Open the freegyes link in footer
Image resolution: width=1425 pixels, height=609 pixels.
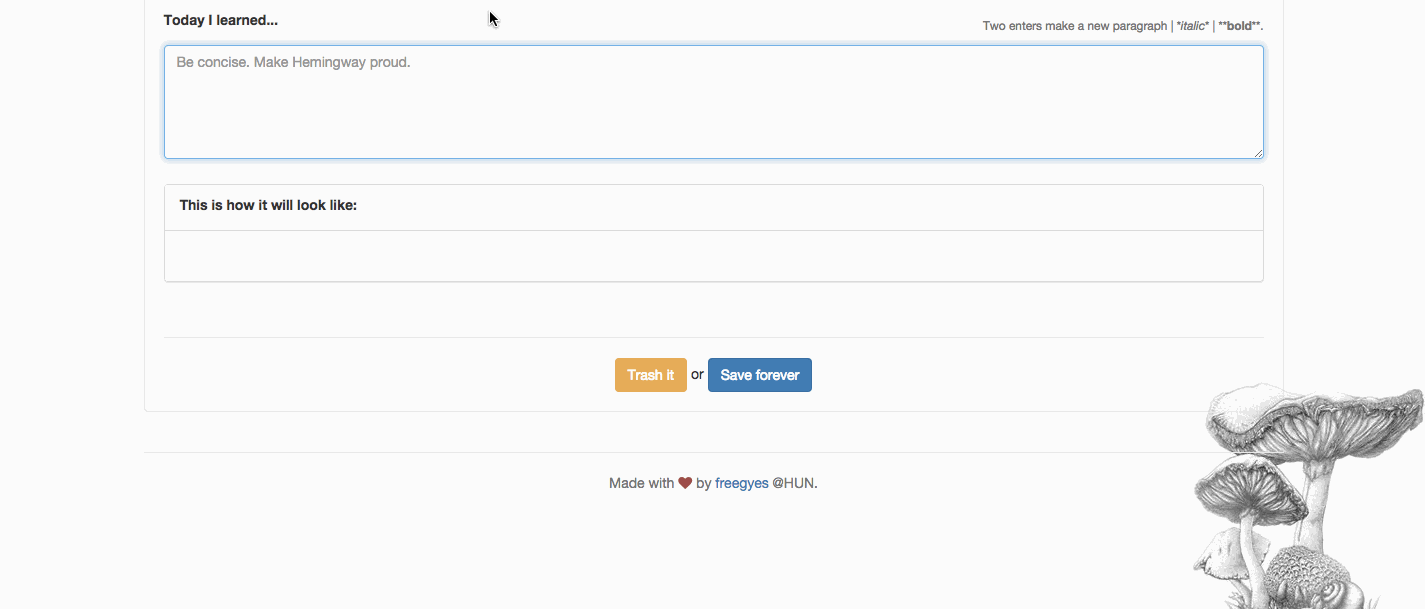[x=742, y=483]
